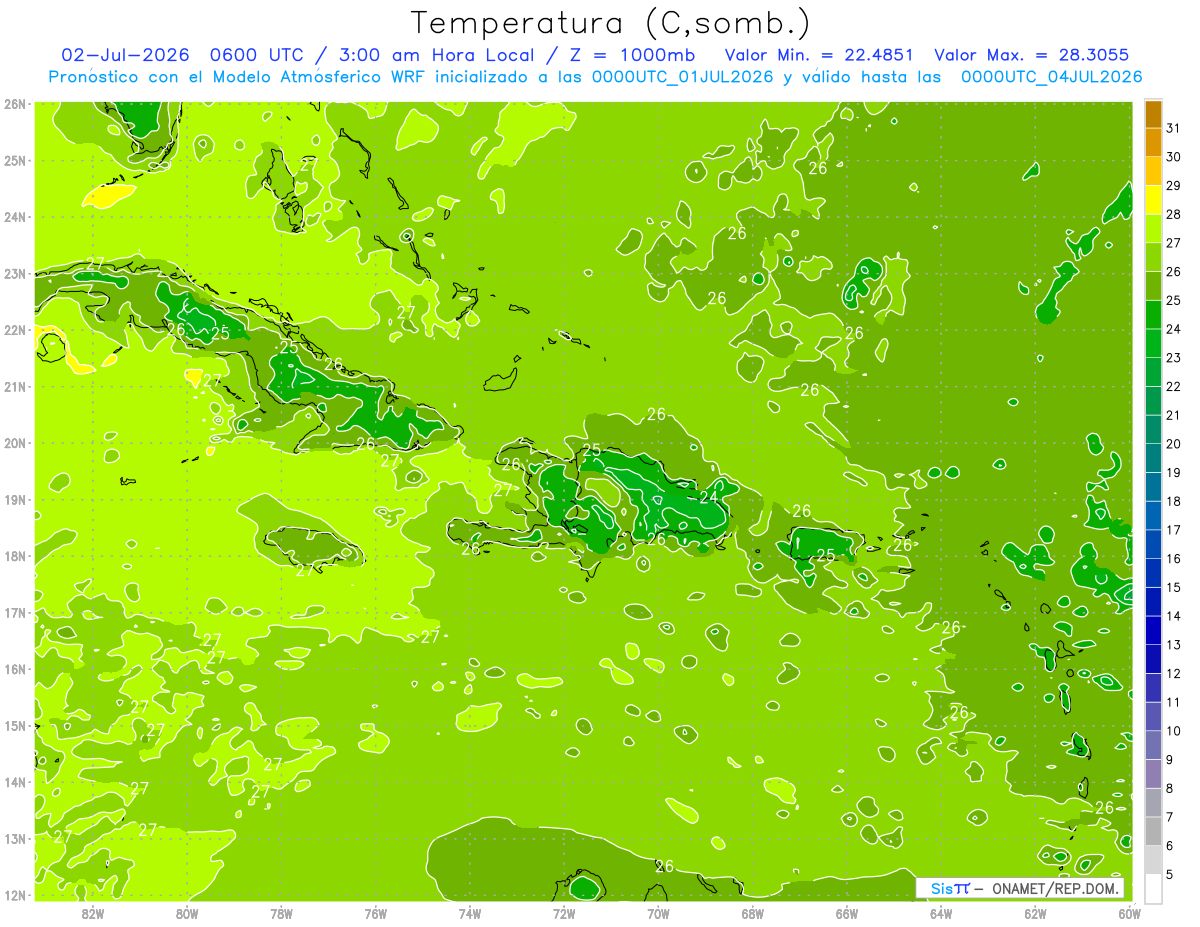Click the 12N latitude axis label

[15, 894]
